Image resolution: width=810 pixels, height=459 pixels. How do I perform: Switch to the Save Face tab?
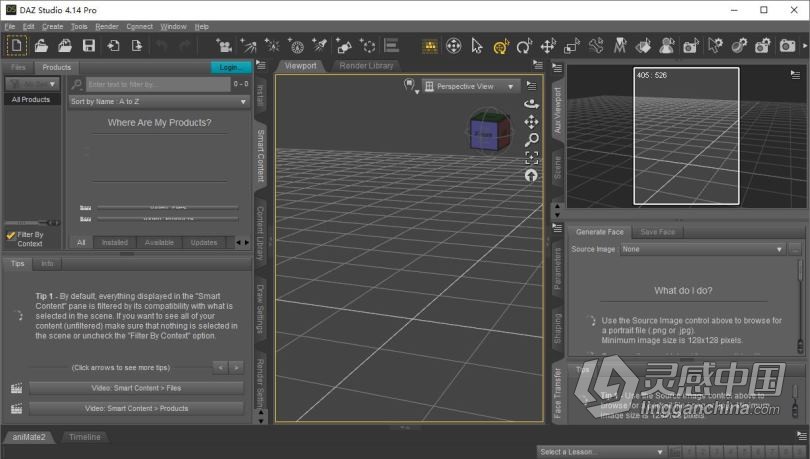click(658, 232)
